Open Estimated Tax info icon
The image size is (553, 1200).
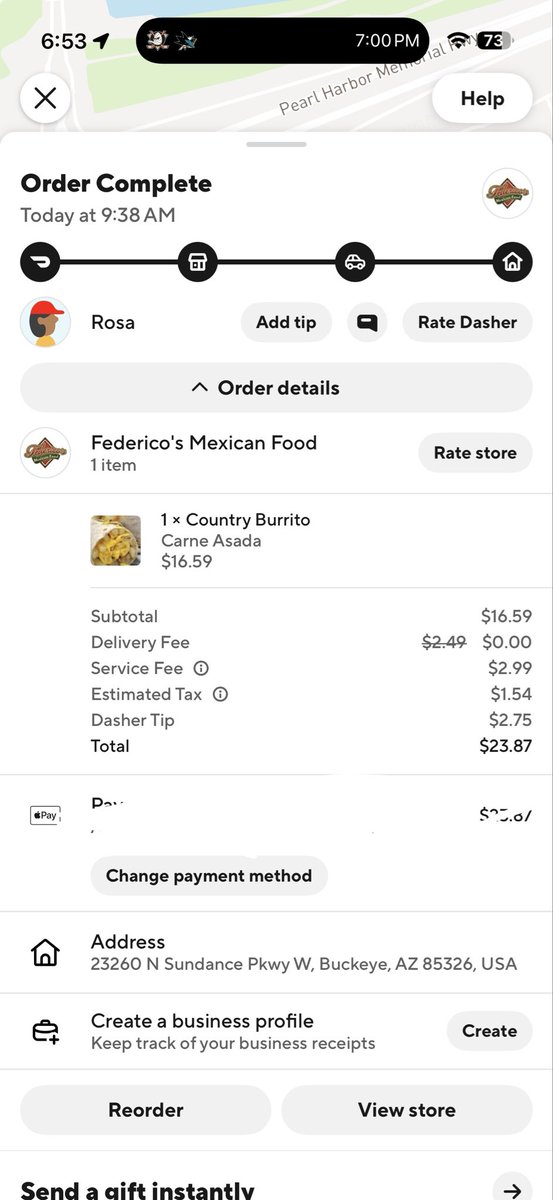coord(221,694)
